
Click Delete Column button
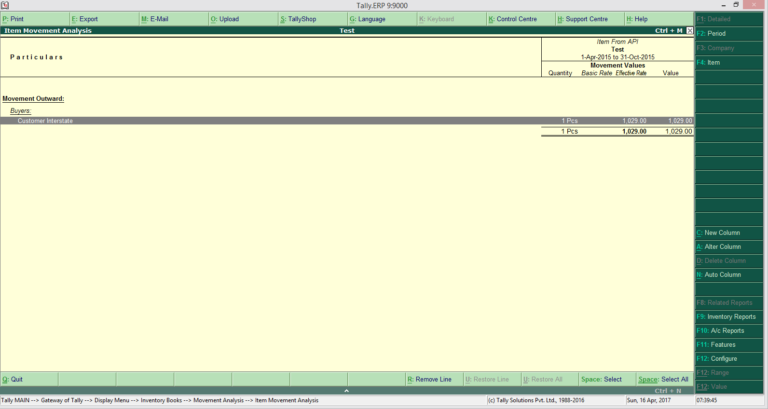[729, 261]
